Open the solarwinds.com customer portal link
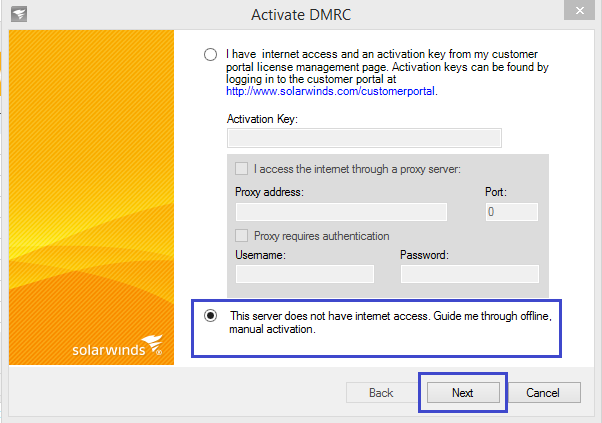The image size is (602, 423). 331,91
